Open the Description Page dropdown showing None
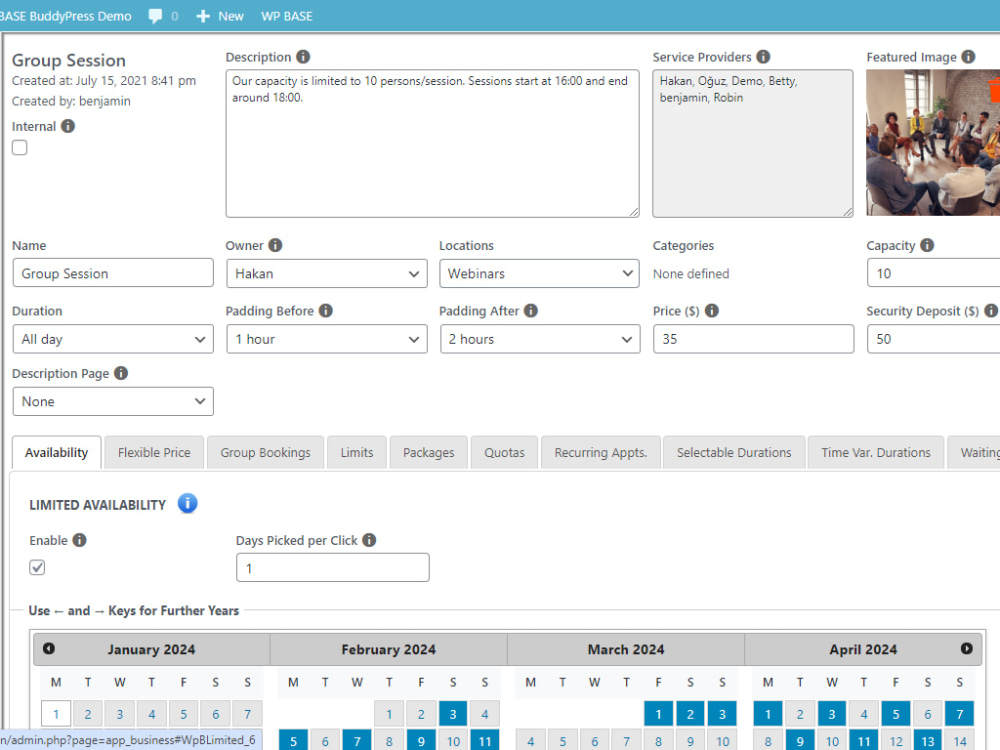 tap(113, 402)
